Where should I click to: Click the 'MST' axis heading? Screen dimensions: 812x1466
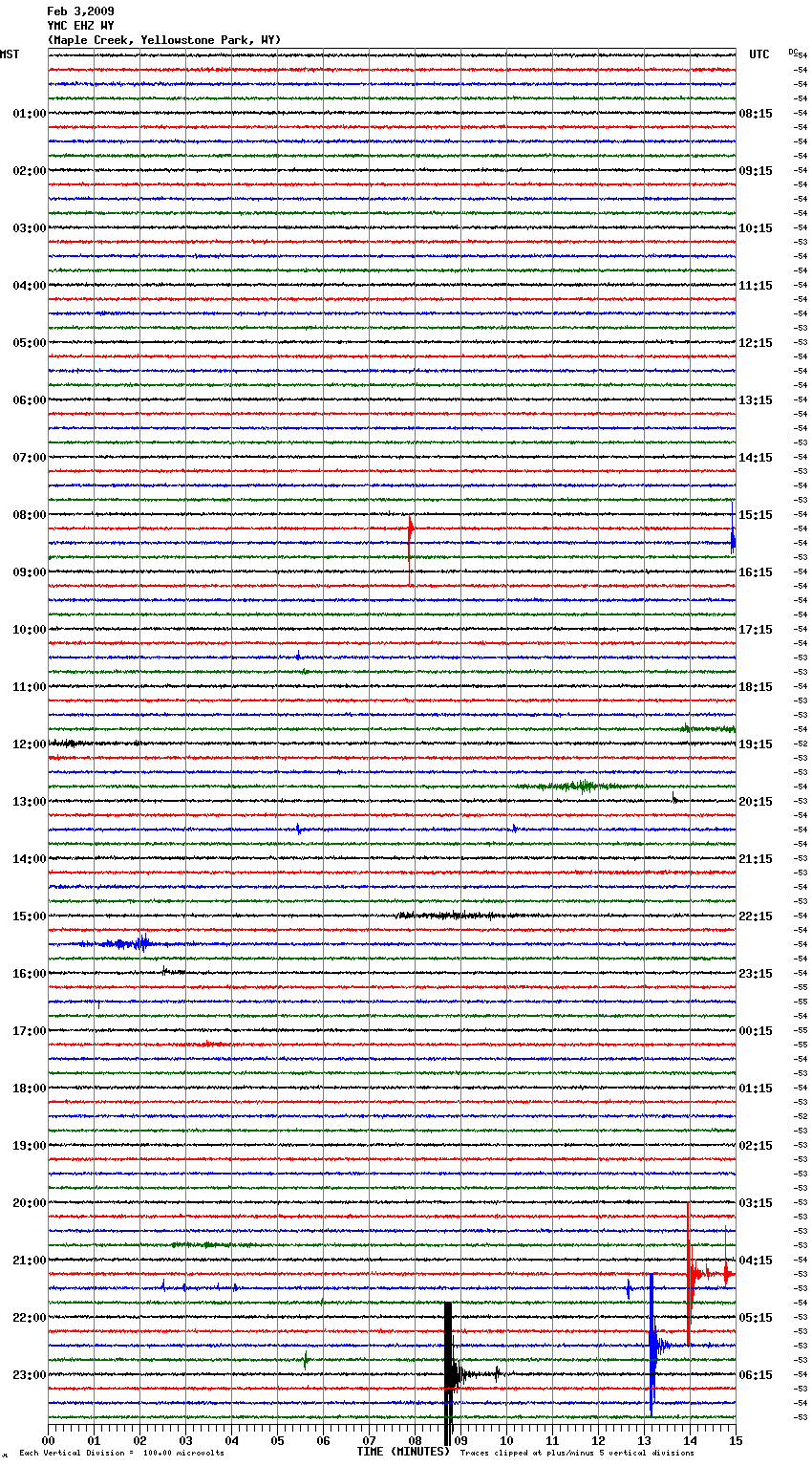[x=10, y=54]
